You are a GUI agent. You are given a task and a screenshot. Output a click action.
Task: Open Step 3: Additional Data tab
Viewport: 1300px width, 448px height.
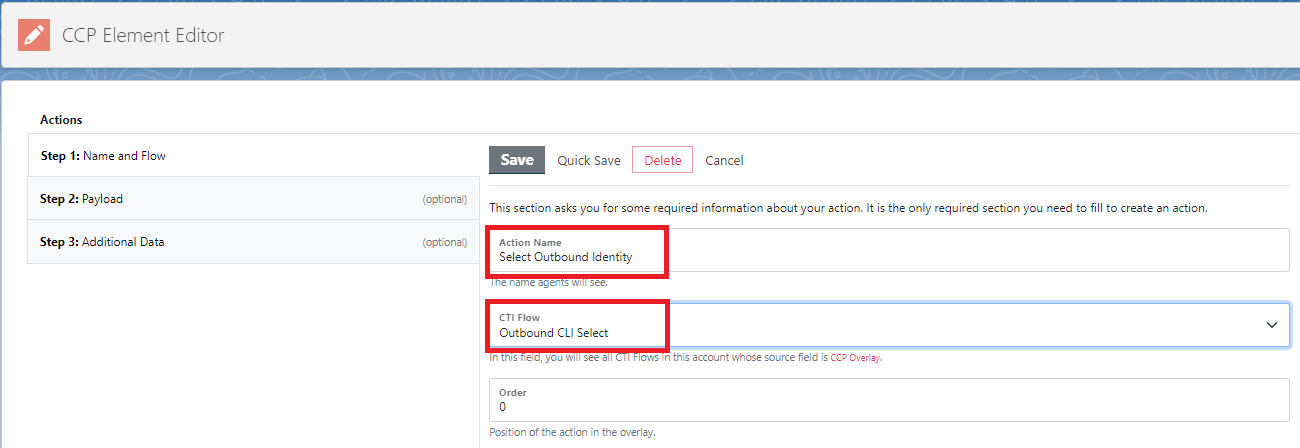tap(254, 242)
